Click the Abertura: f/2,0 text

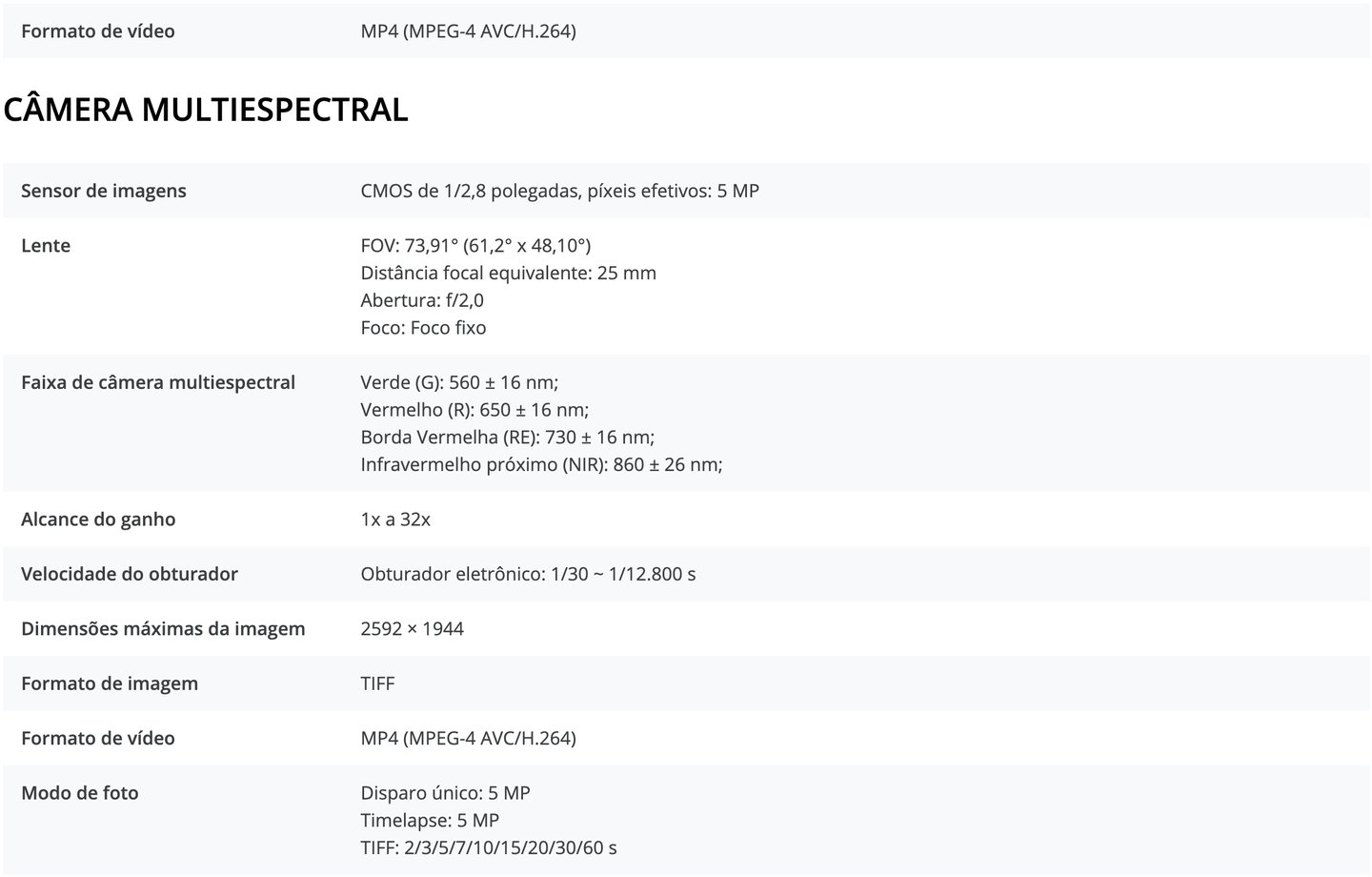tap(422, 300)
